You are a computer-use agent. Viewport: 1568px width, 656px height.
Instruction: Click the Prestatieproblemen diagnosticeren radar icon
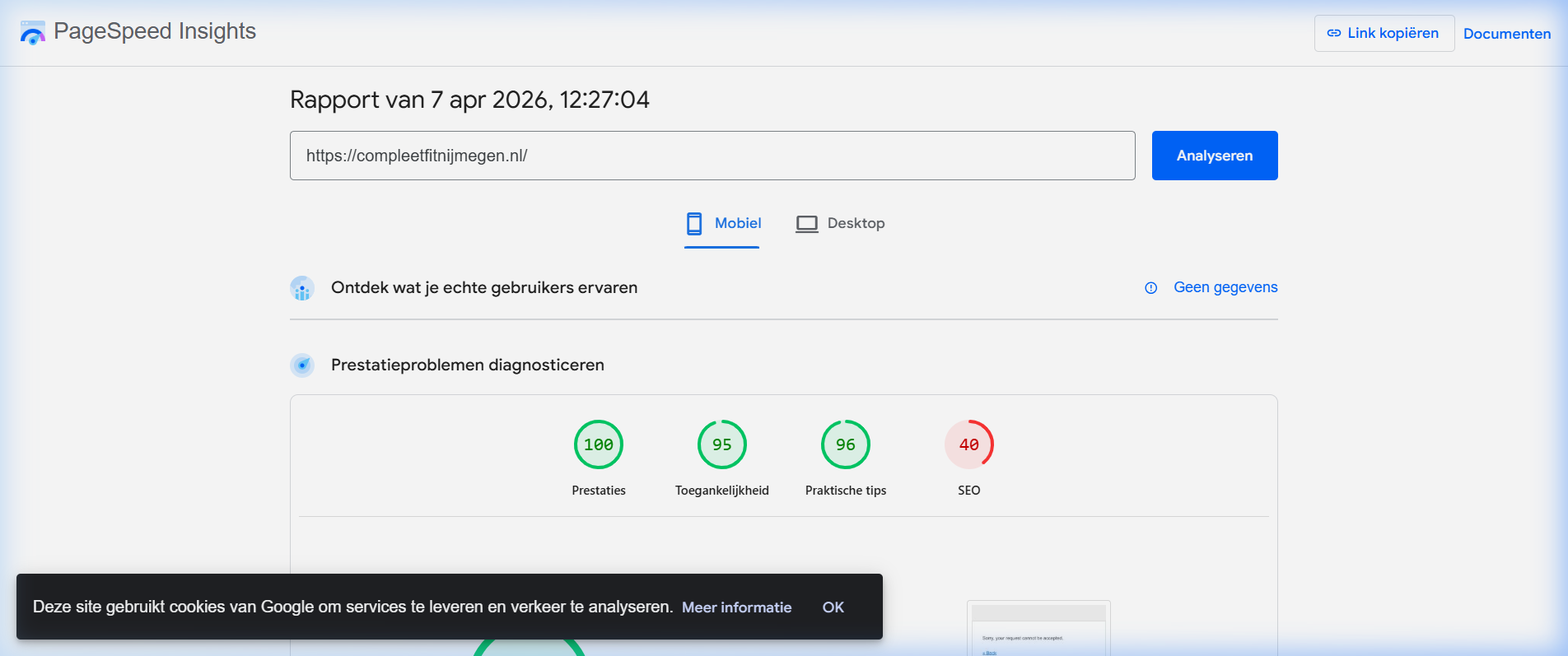click(302, 365)
